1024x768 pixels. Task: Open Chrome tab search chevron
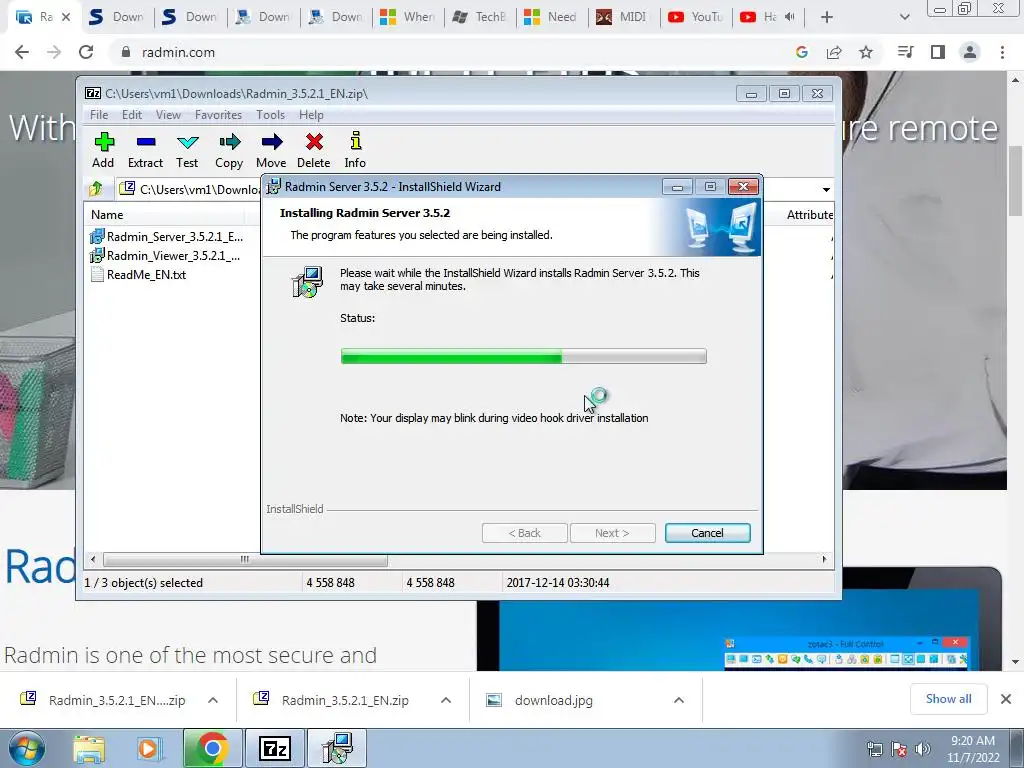pos(904,17)
